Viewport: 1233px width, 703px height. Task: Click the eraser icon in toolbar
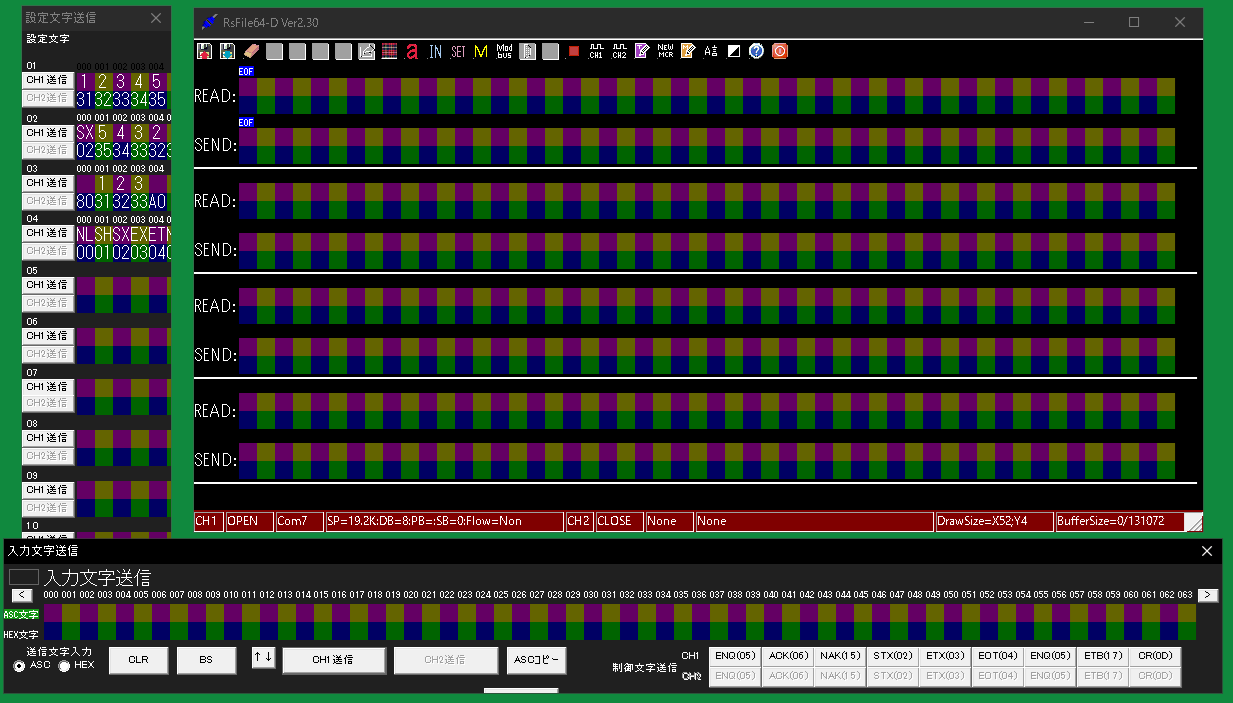(x=251, y=51)
